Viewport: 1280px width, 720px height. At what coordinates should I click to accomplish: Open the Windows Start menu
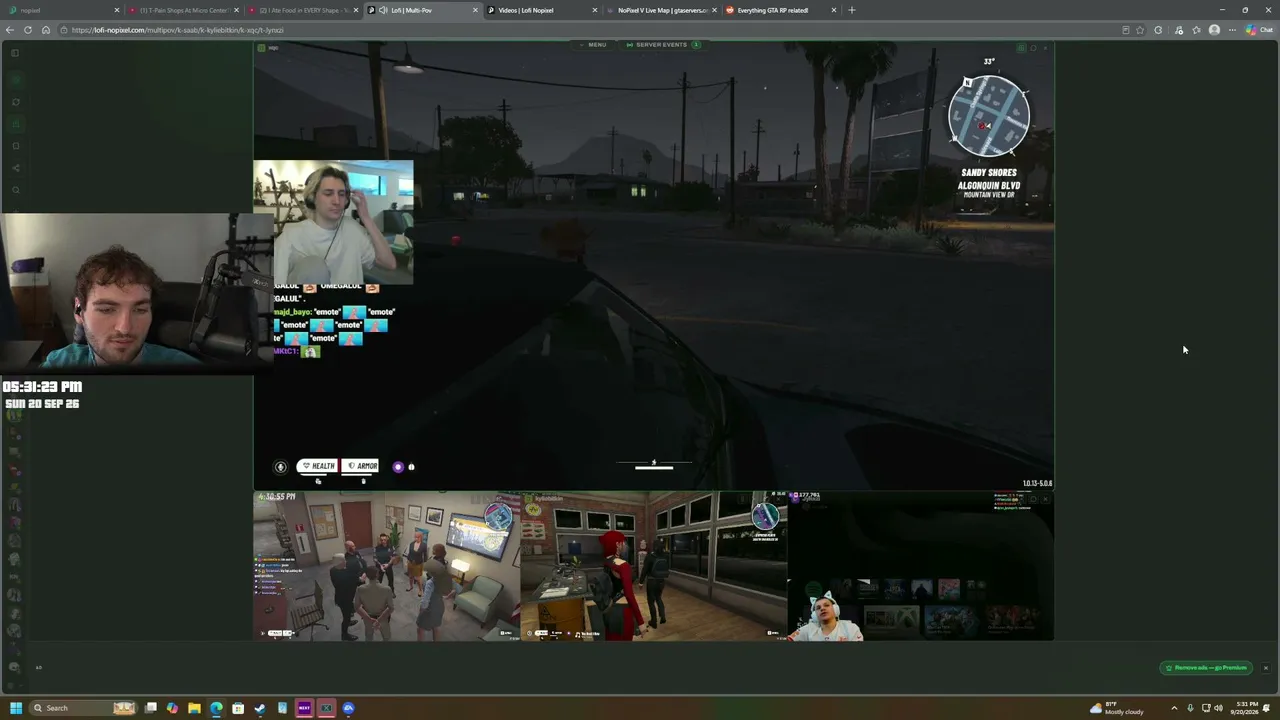15,708
